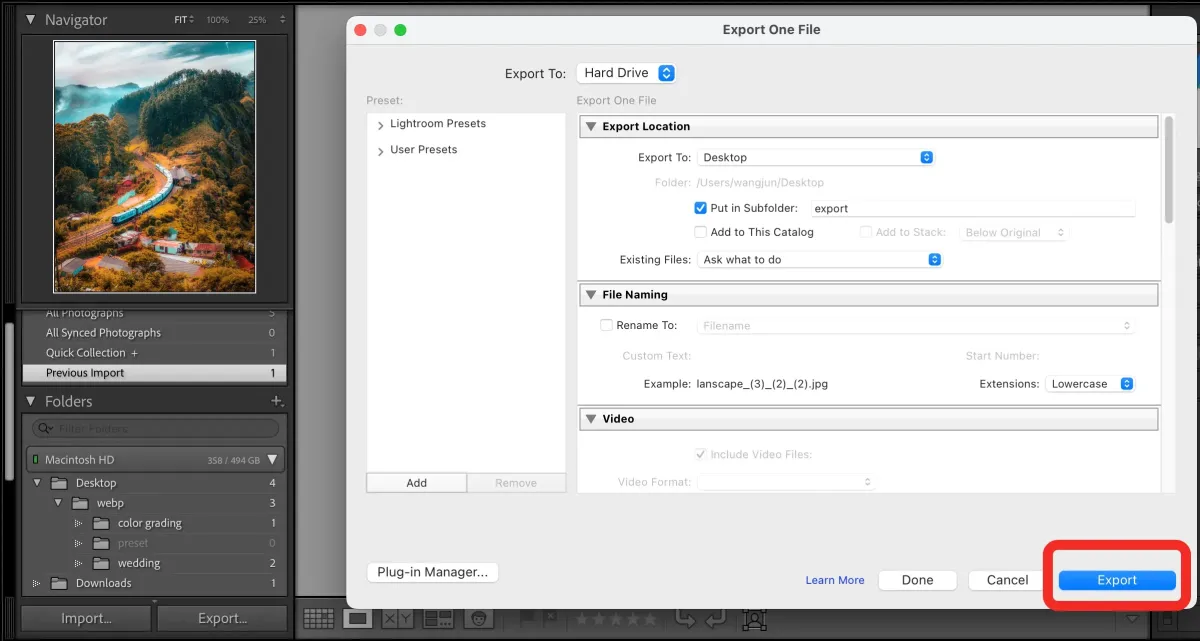
Task: Switch to Loupe view in the toolbar
Action: coord(356,618)
